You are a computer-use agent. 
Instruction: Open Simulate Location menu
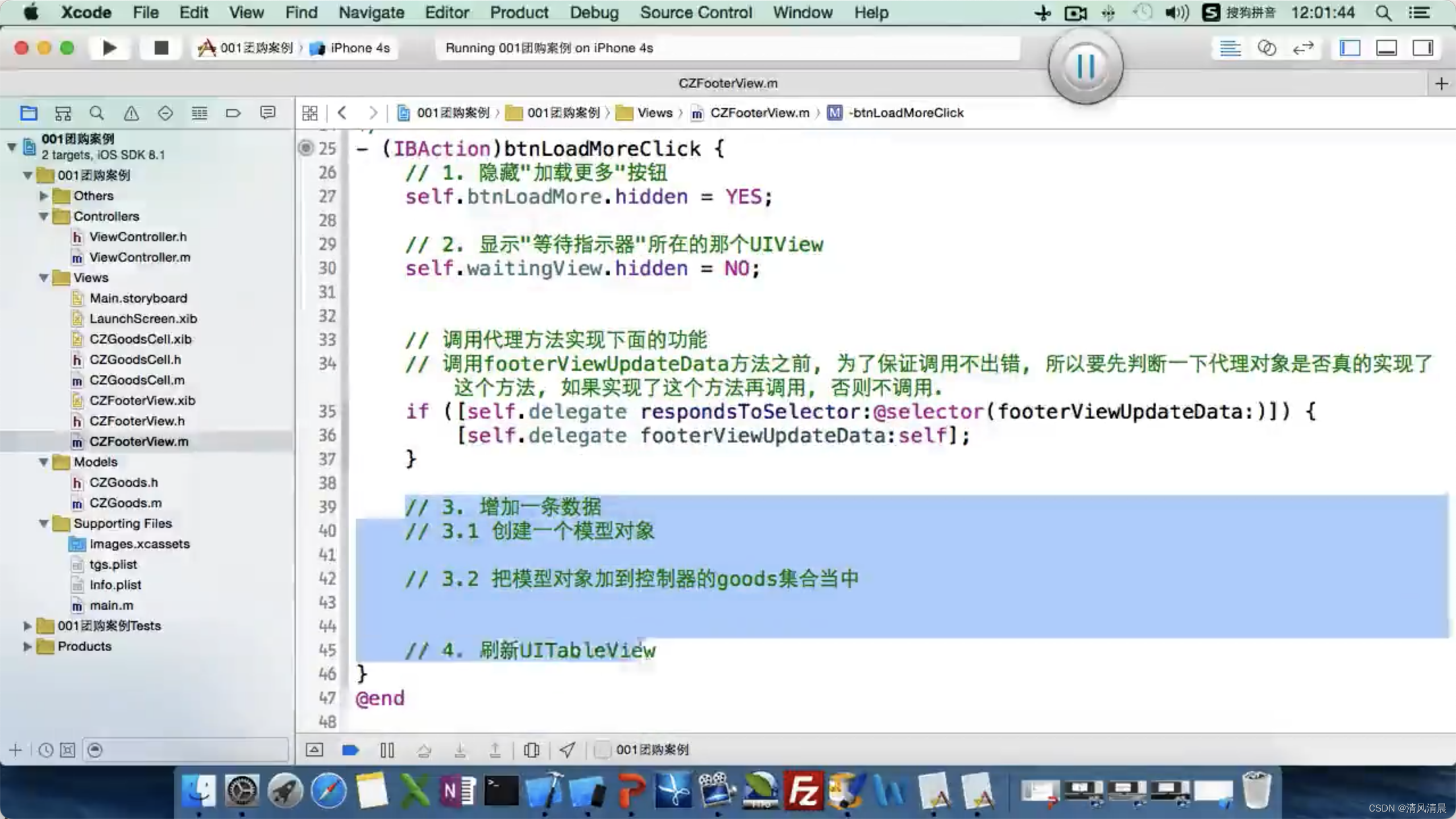tap(567, 750)
